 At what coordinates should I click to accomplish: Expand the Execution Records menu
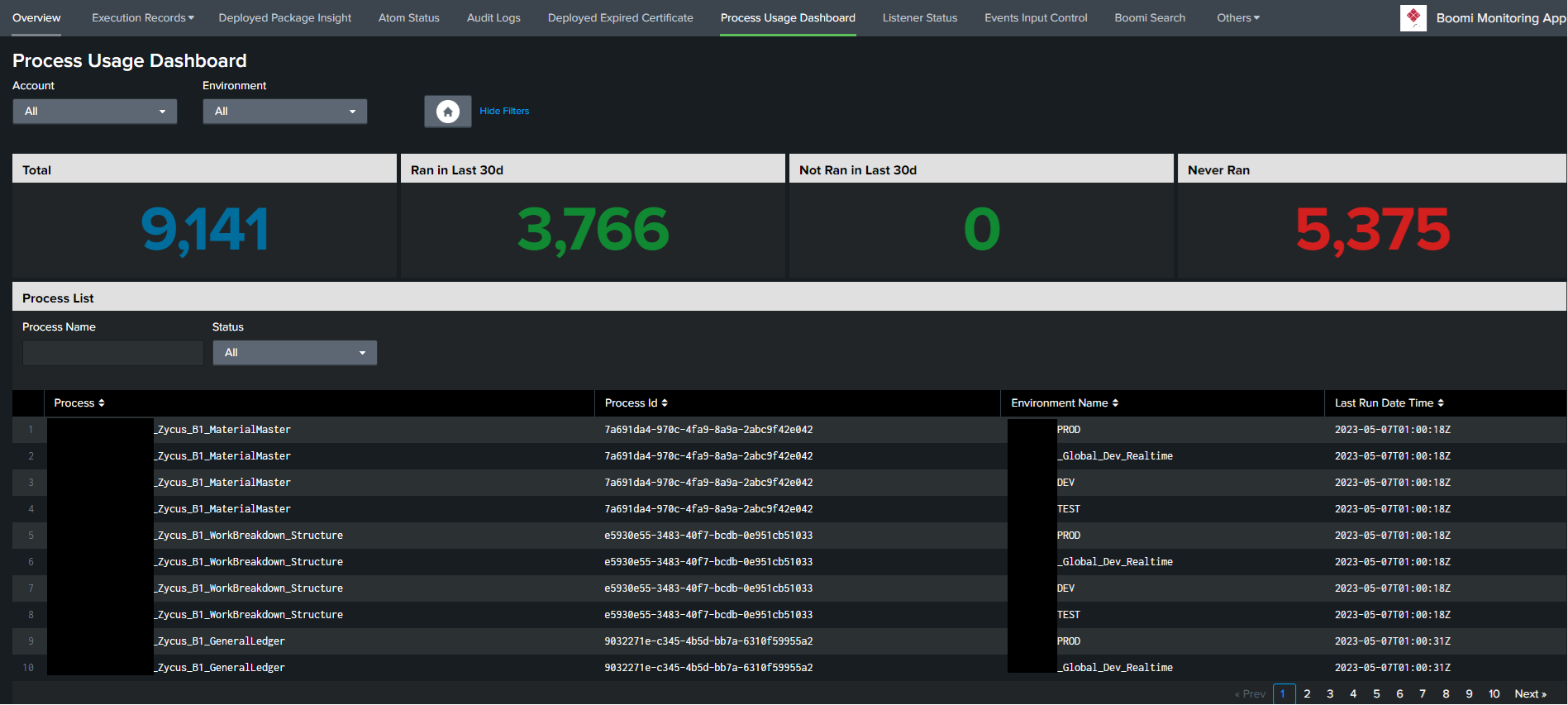tap(143, 18)
